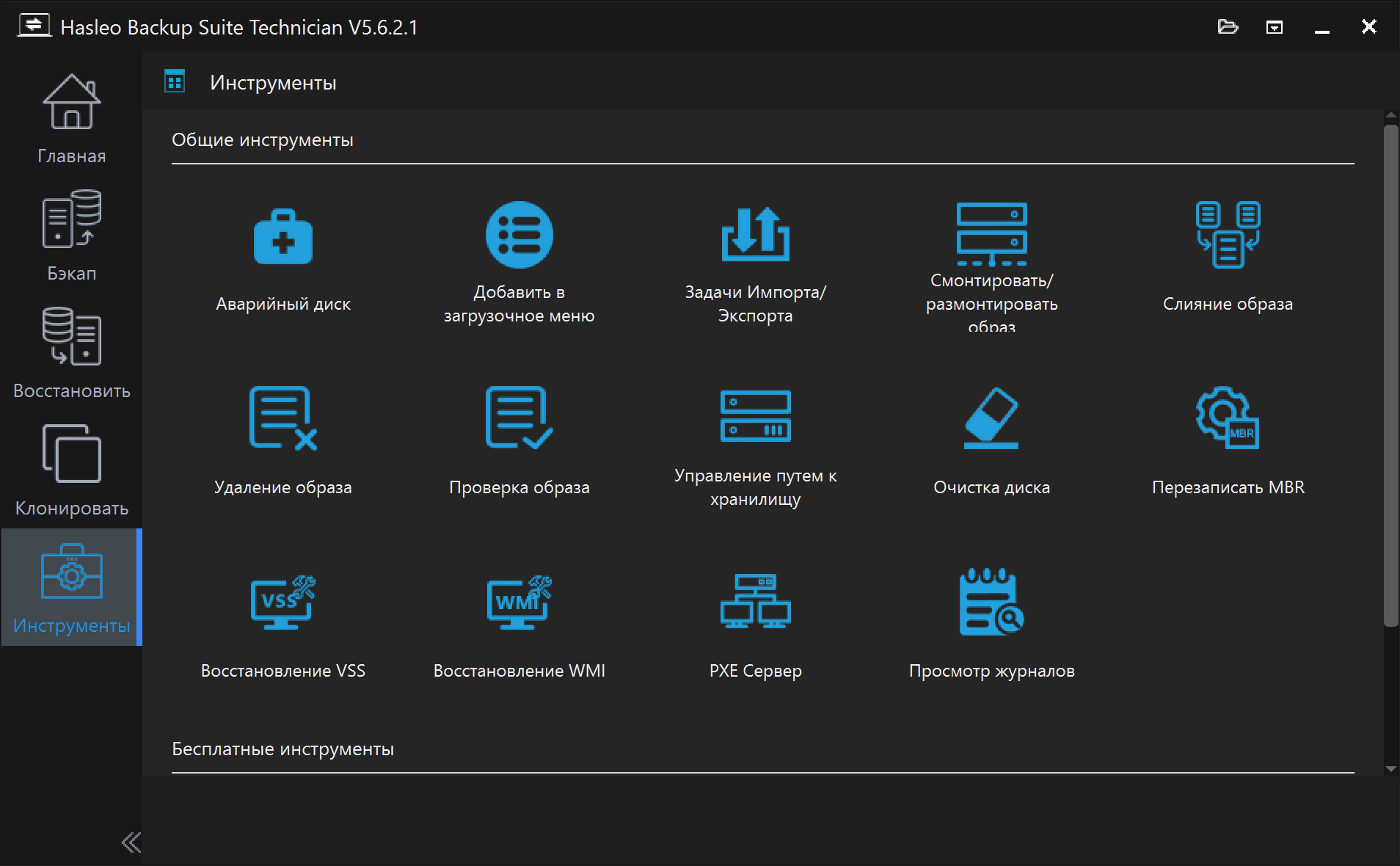Click the Перезаписать MBR icon
1400x866 pixels.
[1228, 418]
